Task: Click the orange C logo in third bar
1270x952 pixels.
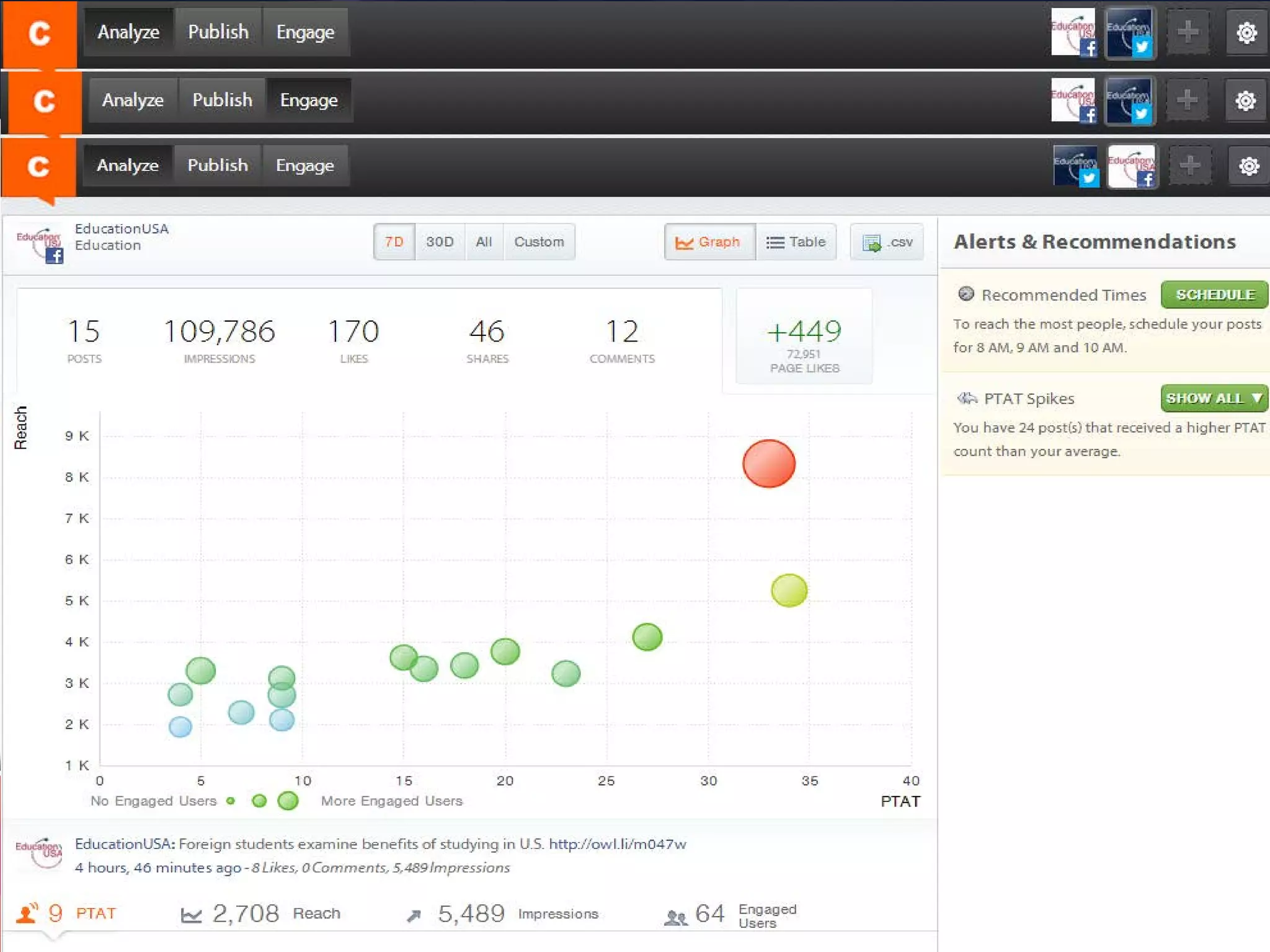Action: point(38,166)
